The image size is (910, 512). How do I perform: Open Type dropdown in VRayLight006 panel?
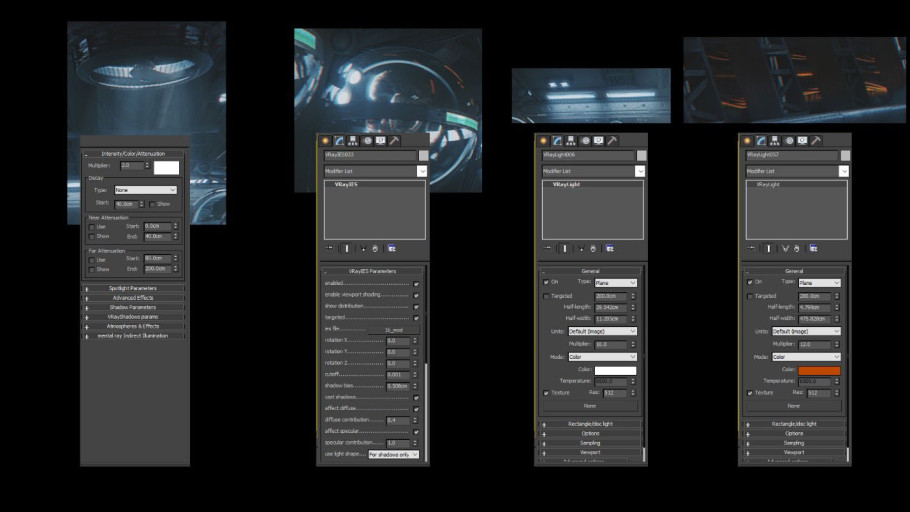click(x=616, y=283)
